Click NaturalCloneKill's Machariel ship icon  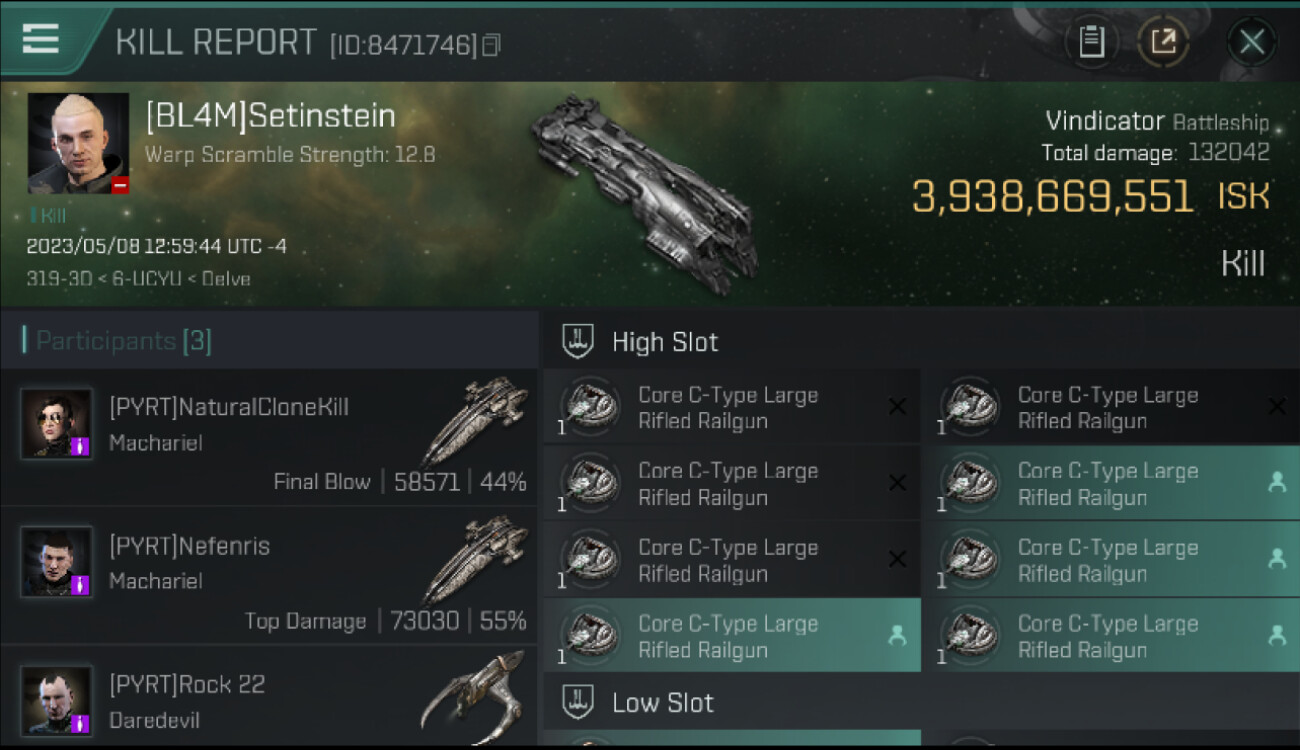click(474, 421)
